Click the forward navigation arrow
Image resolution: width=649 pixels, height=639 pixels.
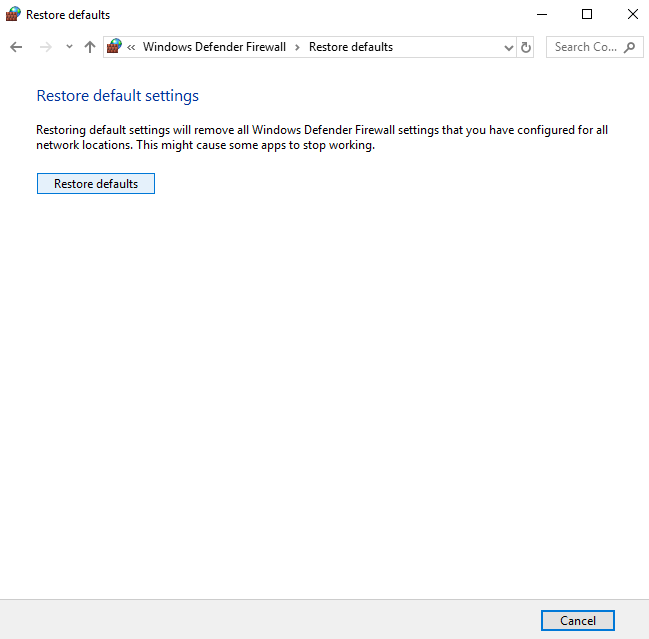tap(46, 47)
